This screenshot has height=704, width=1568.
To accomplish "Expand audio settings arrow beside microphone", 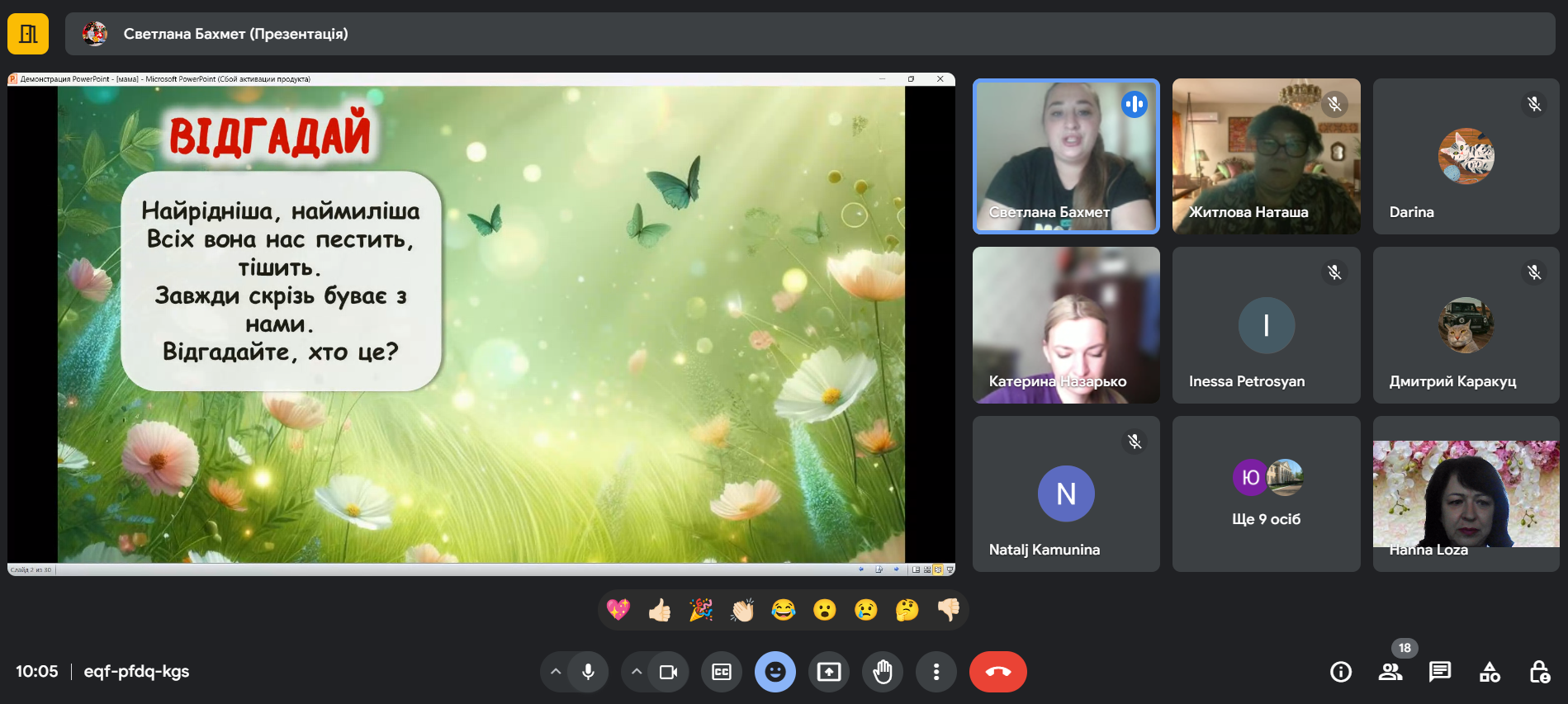I will [556, 672].
